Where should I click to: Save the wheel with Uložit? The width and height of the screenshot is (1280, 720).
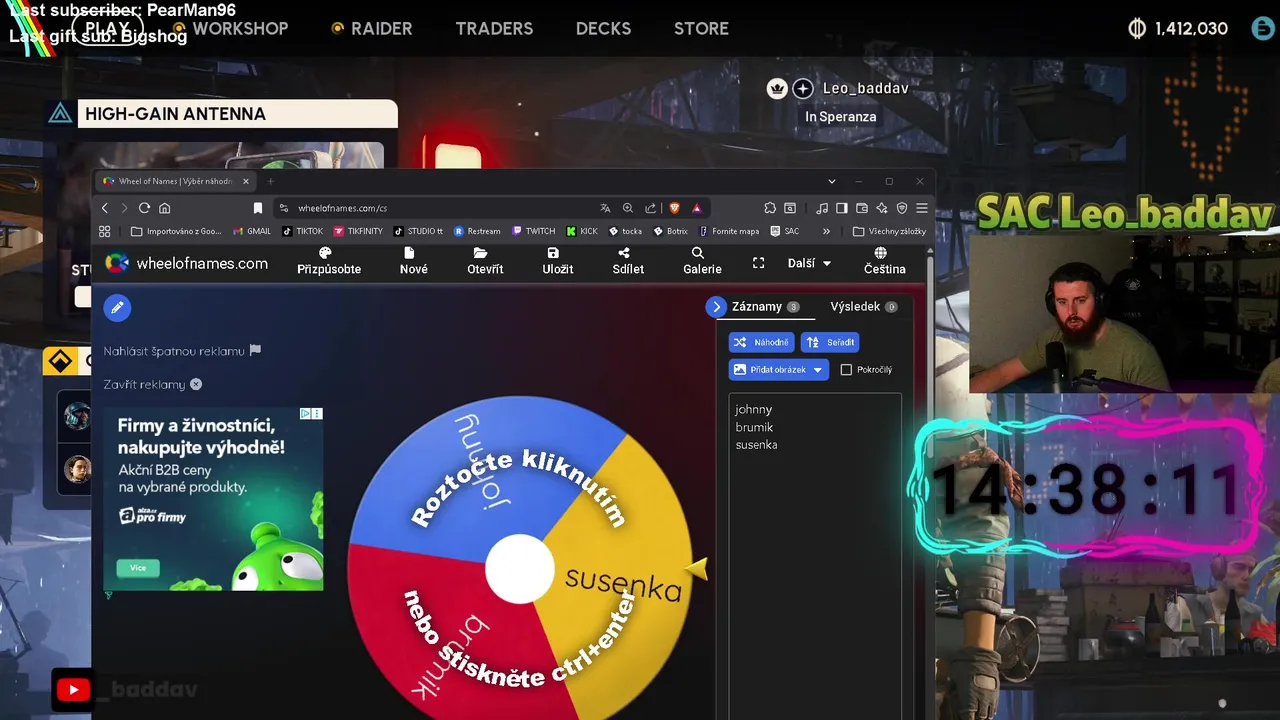557,261
